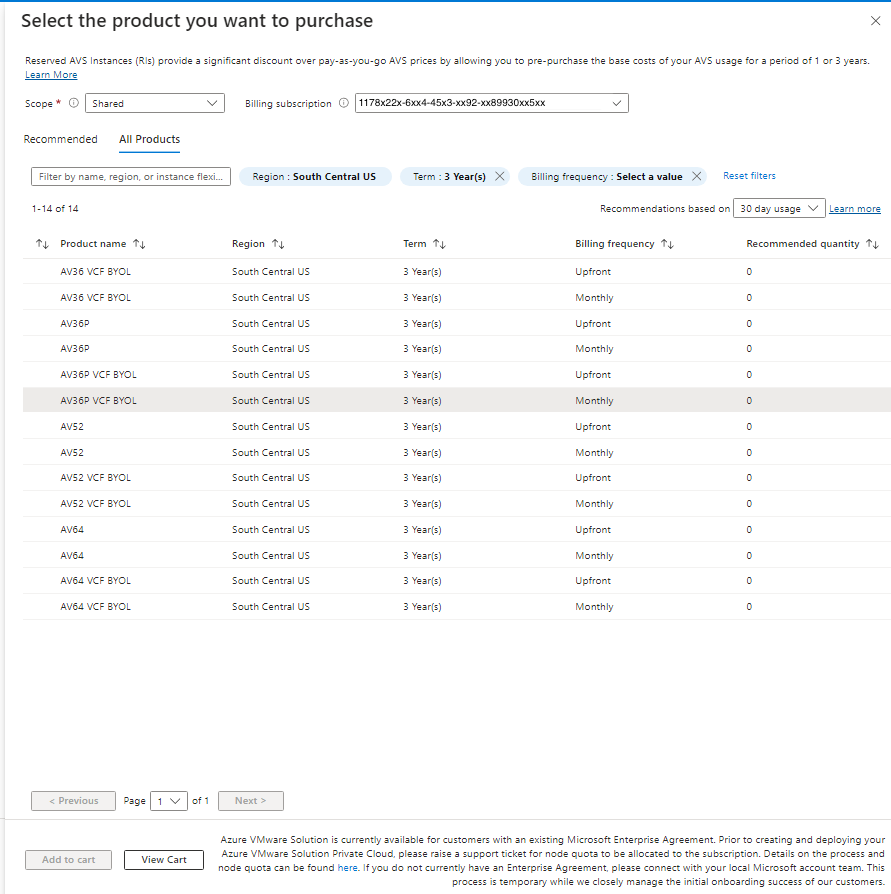Image resolution: width=891 pixels, height=894 pixels.
Task: Remove the Billing frequency filter chip
Action: tap(697, 176)
